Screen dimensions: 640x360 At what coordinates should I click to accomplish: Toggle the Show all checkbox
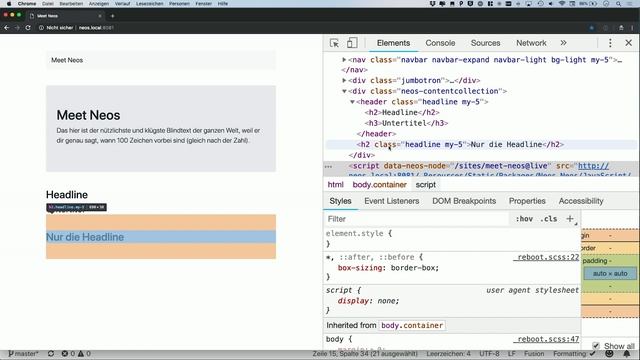596,346
